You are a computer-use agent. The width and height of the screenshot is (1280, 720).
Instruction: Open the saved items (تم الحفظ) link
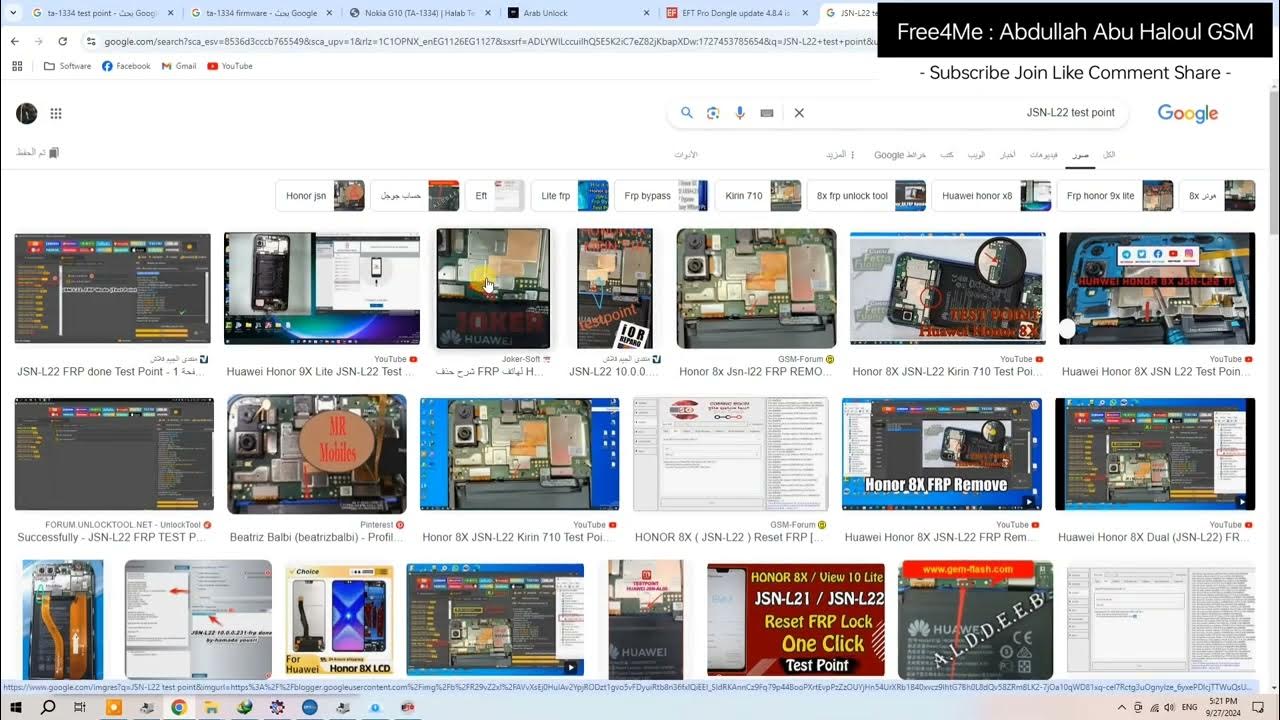point(38,153)
